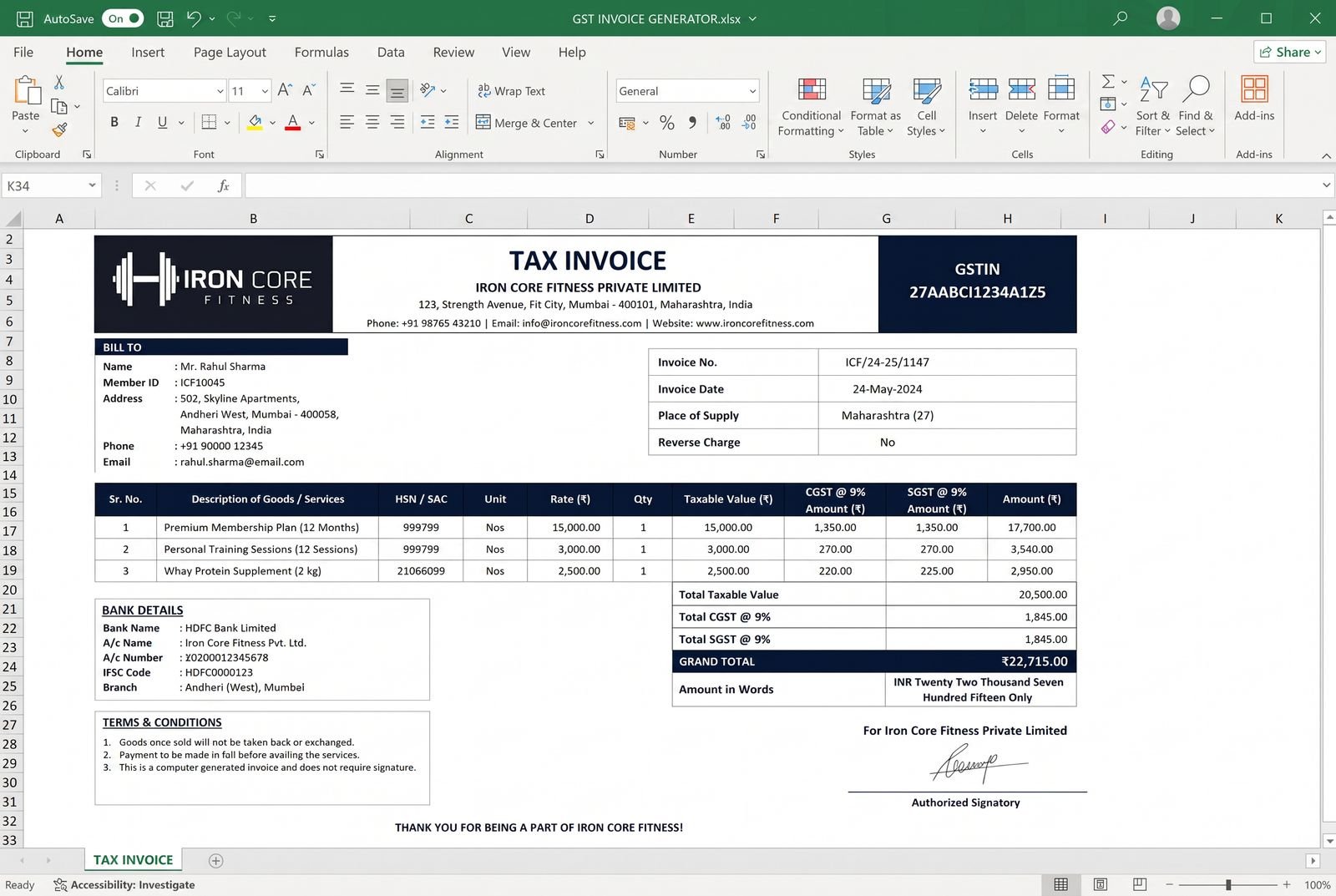The height and width of the screenshot is (896, 1336).
Task: Click the Decrease Indent icon
Action: click(x=428, y=122)
